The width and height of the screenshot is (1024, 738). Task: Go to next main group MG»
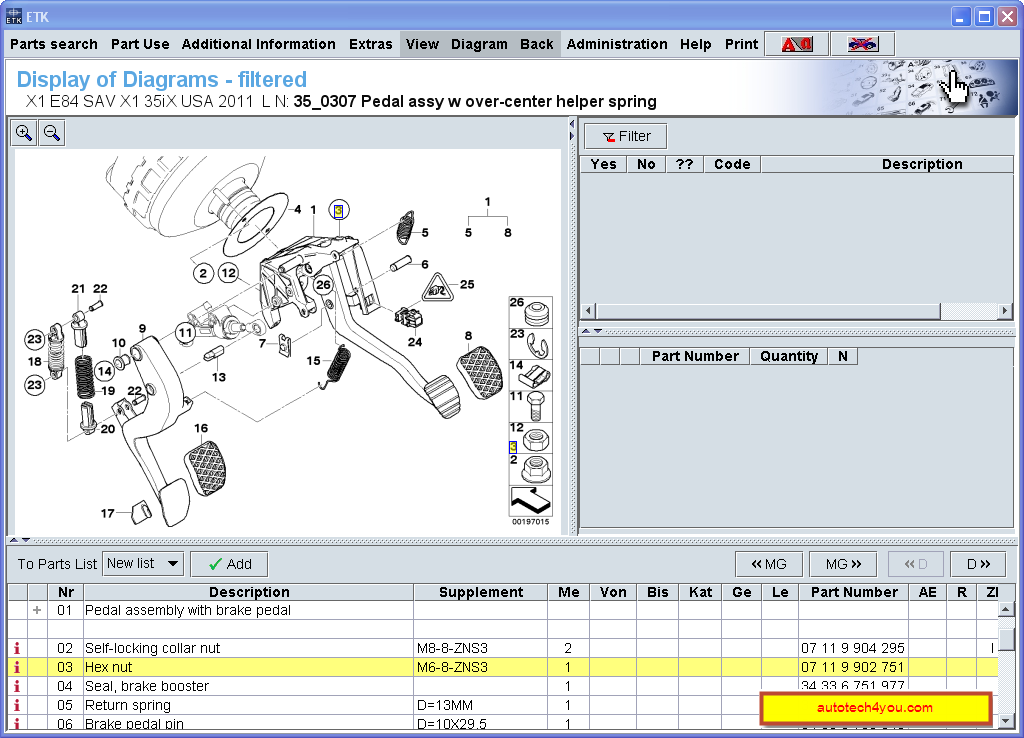click(843, 564)
